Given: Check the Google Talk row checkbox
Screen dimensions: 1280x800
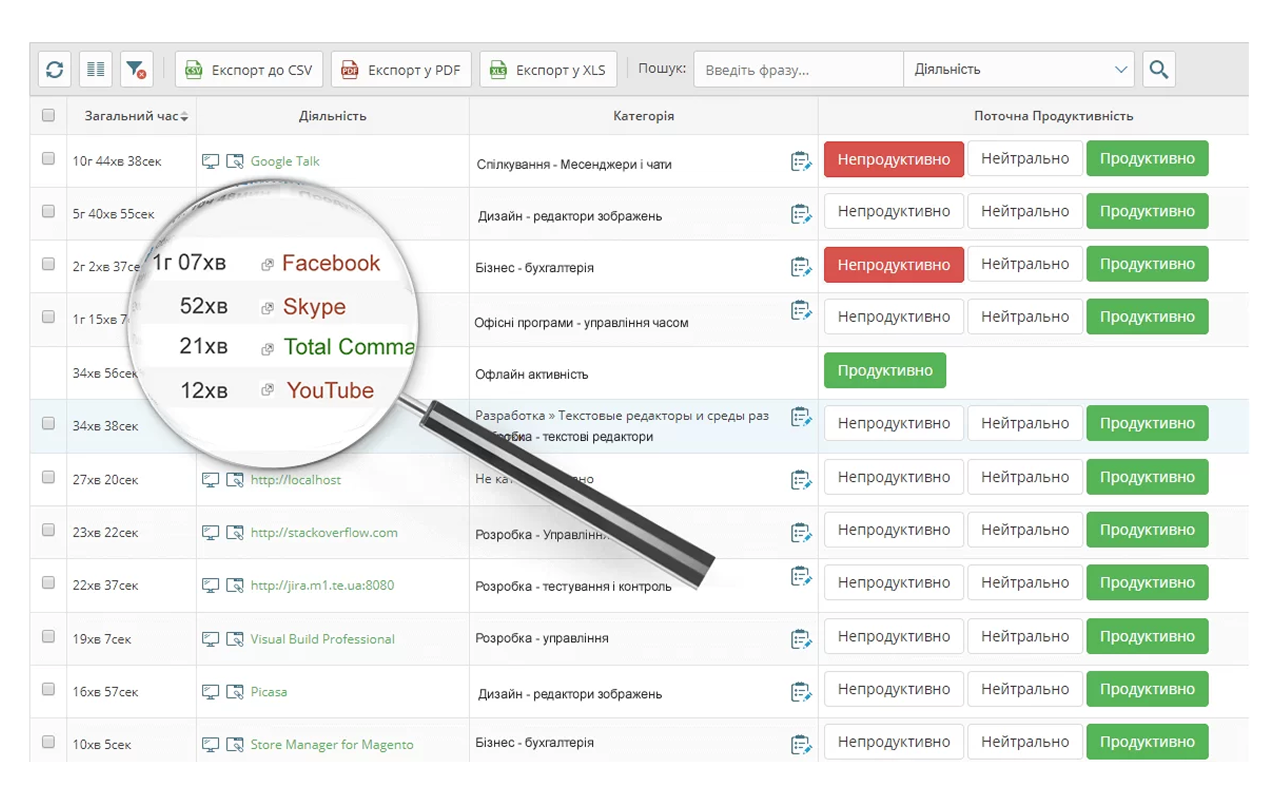Looking at the screenshot, I should (x=48, y=158).
